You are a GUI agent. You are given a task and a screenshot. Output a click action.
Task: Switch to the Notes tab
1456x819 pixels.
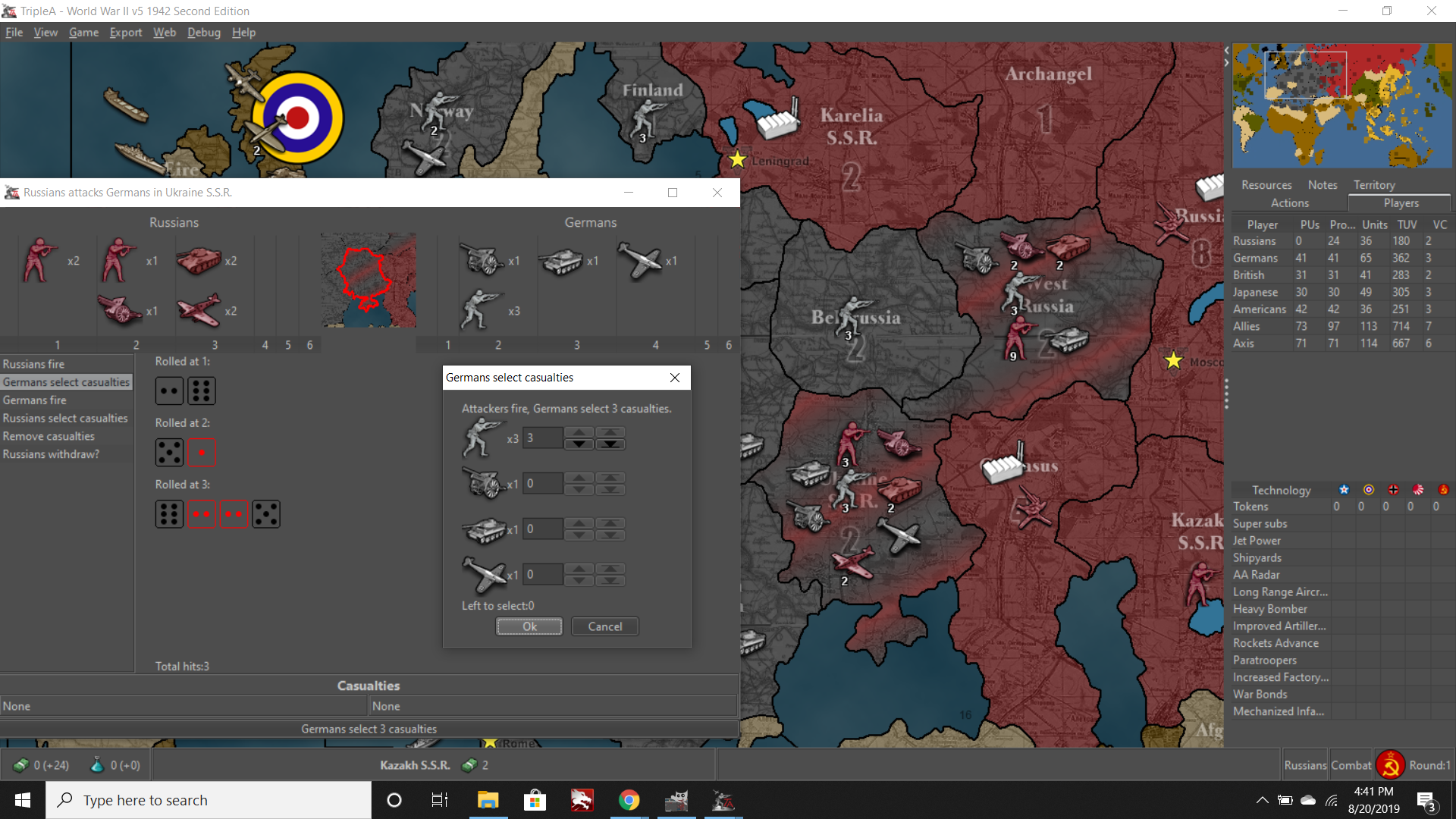pyautogui.click(x=1323, y=185)
